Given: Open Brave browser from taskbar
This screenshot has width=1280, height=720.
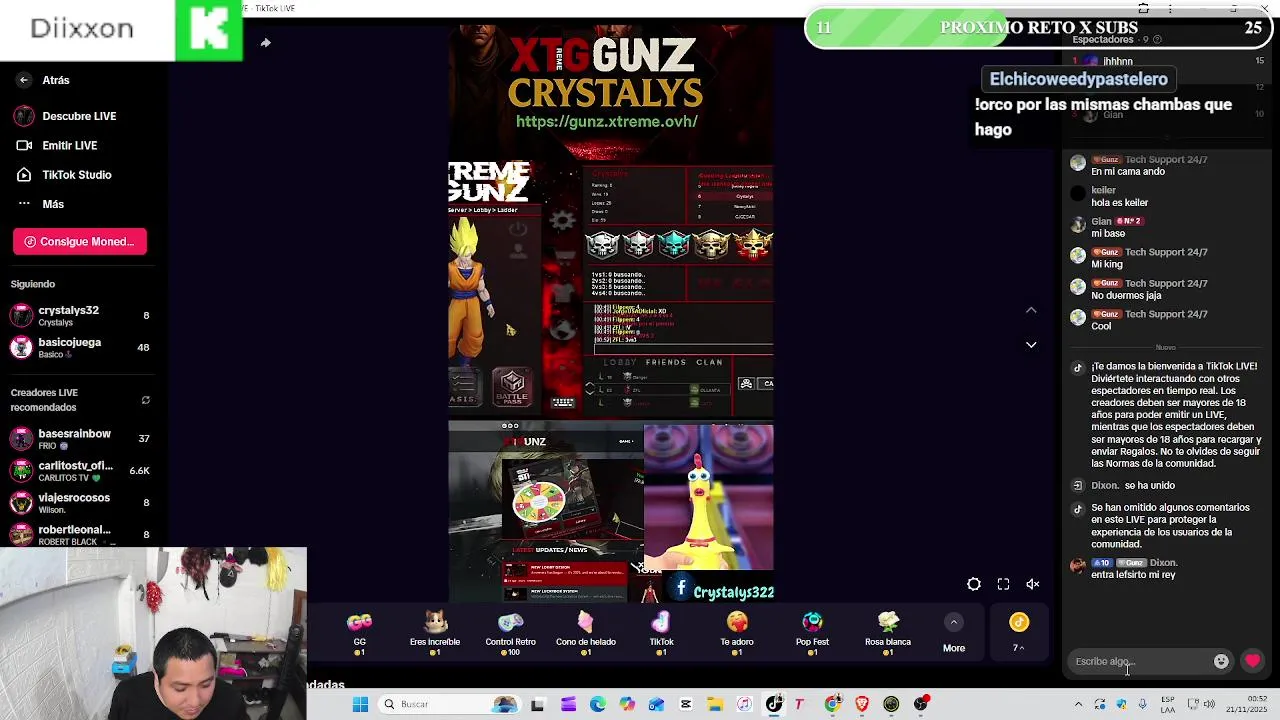Looking at the screenshot, I should tap(862, 704).
